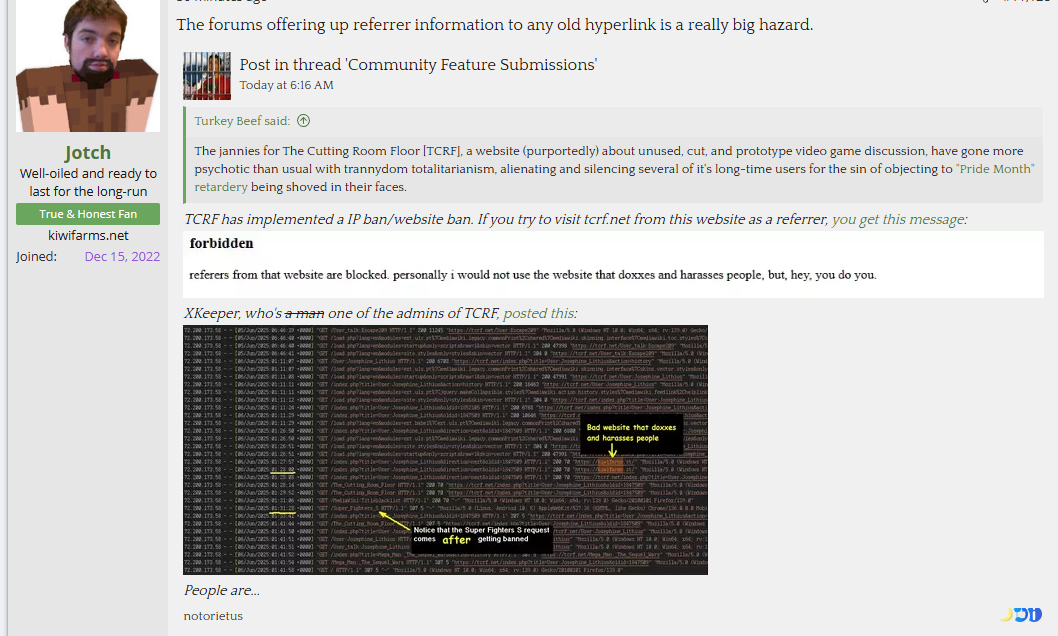The width and height of the screenshot is (1058, 636).
Task: Click the 'Turkey Beef said:' quote header
Action: point(242,121)
